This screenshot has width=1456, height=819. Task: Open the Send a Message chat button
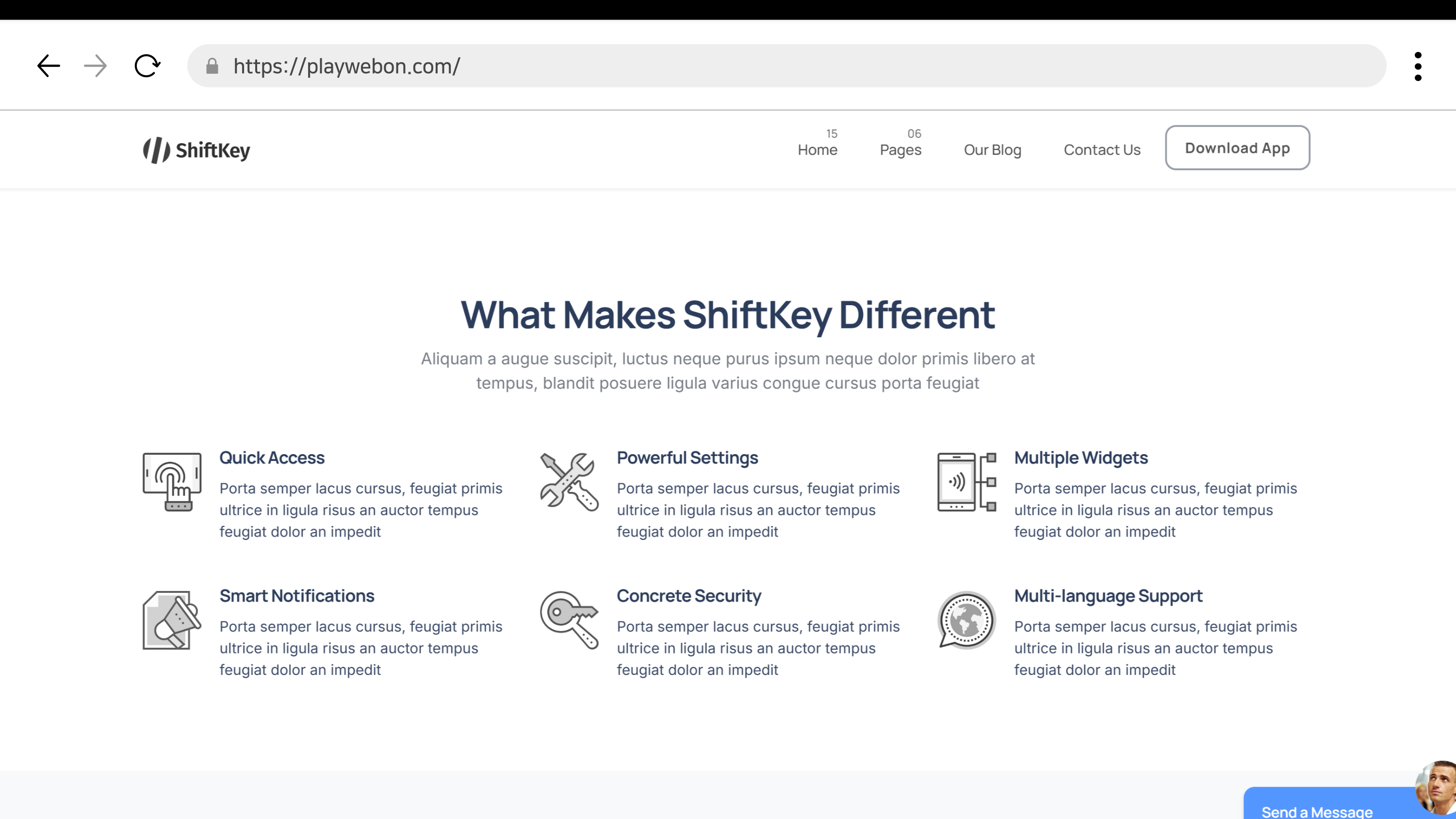coord(1317,811)
